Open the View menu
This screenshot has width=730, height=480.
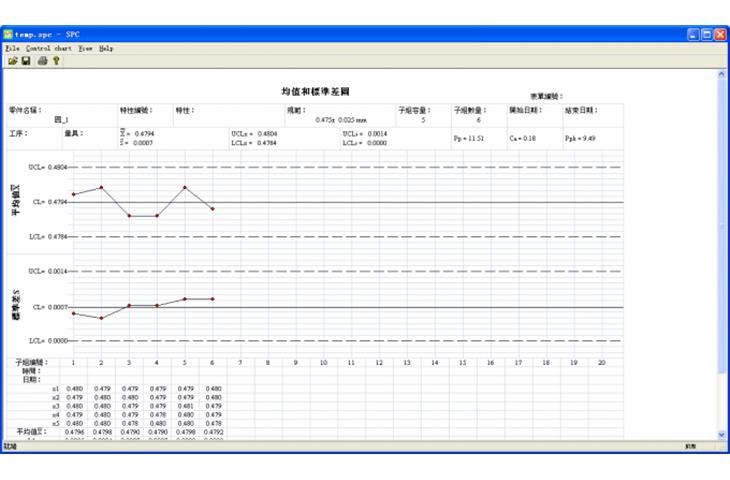85,48
